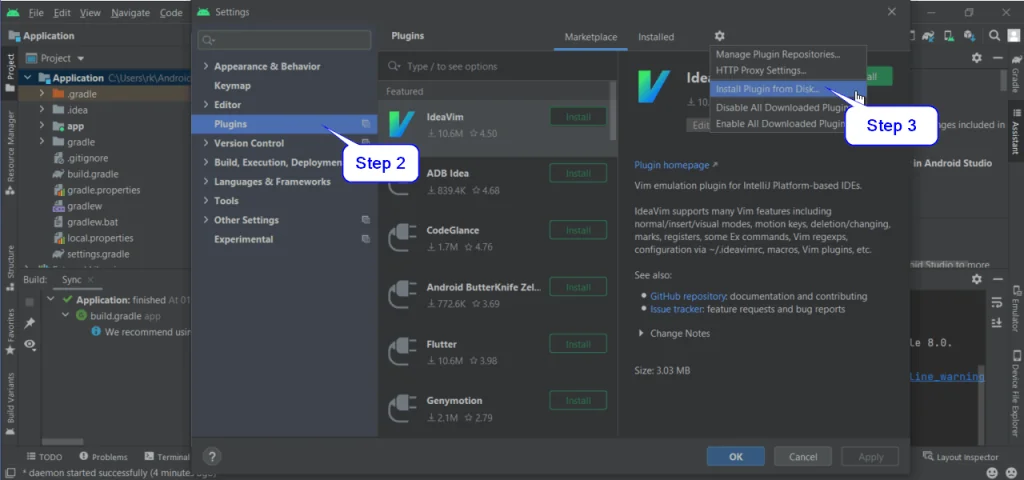The height and width of the screenshot is (480, 1024).
Task: Open the GitHub repository link
Action: point(688,296)
